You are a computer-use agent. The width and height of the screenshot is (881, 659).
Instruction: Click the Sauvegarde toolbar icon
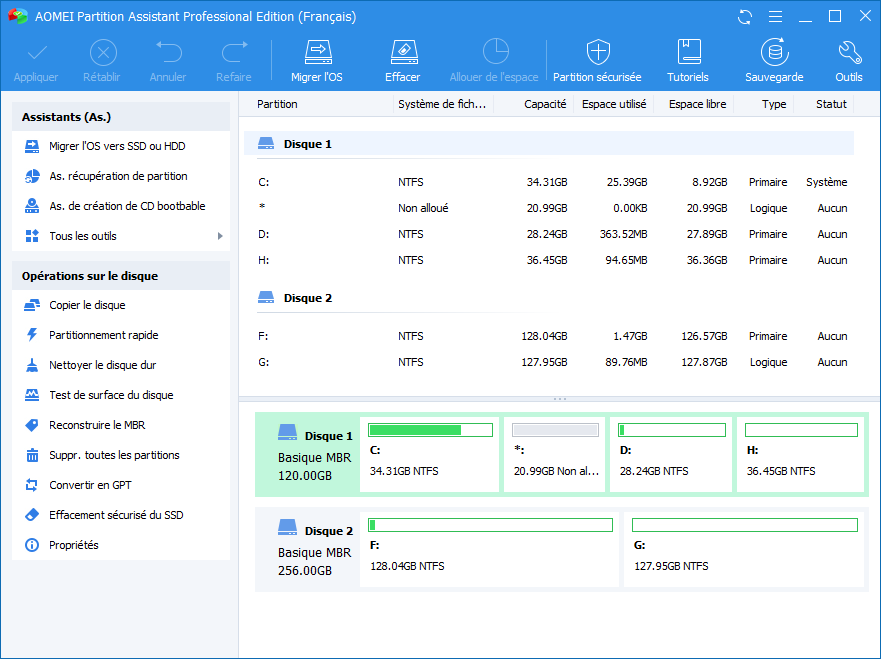[773, 52]
